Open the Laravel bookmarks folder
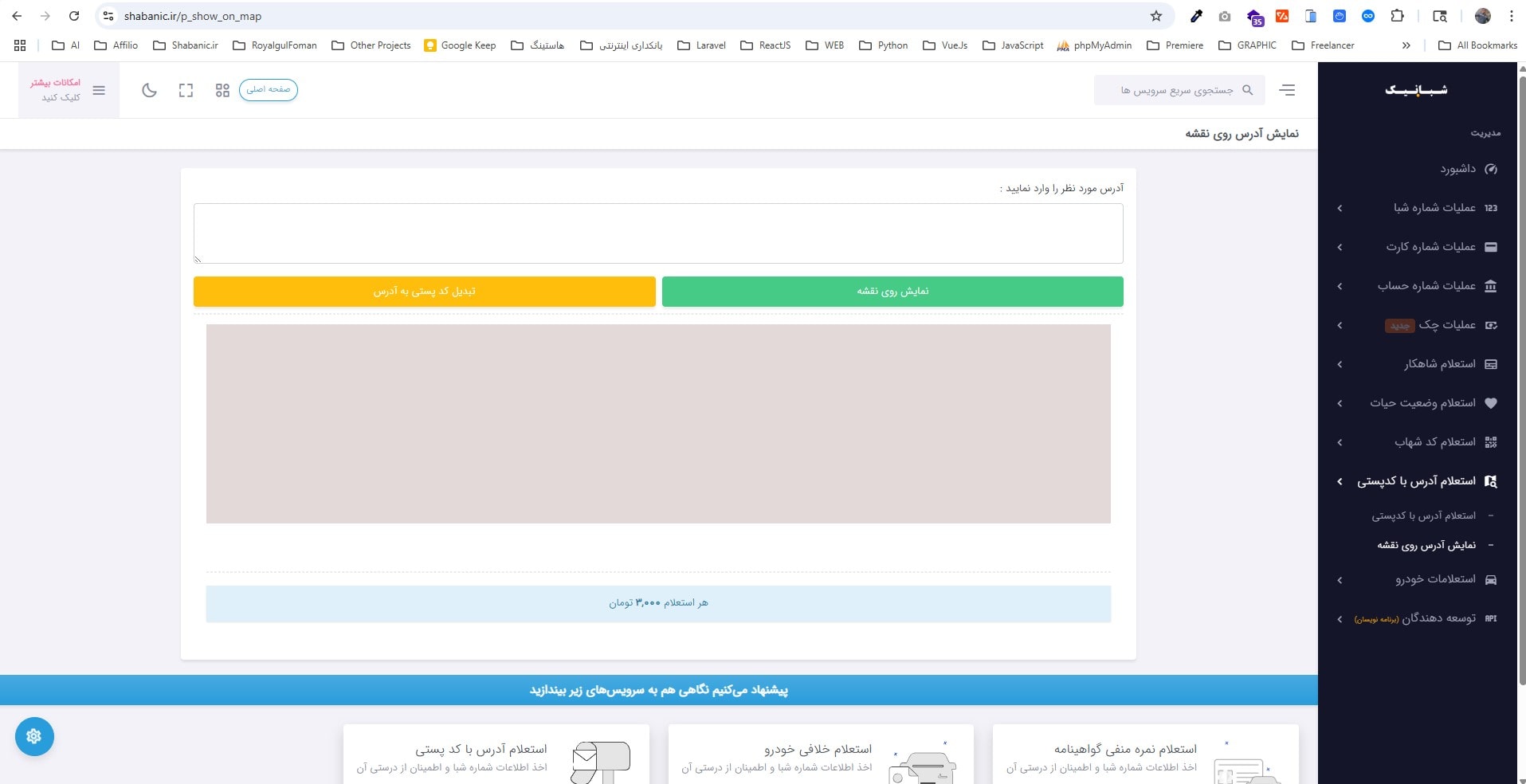 click(701, 45)
